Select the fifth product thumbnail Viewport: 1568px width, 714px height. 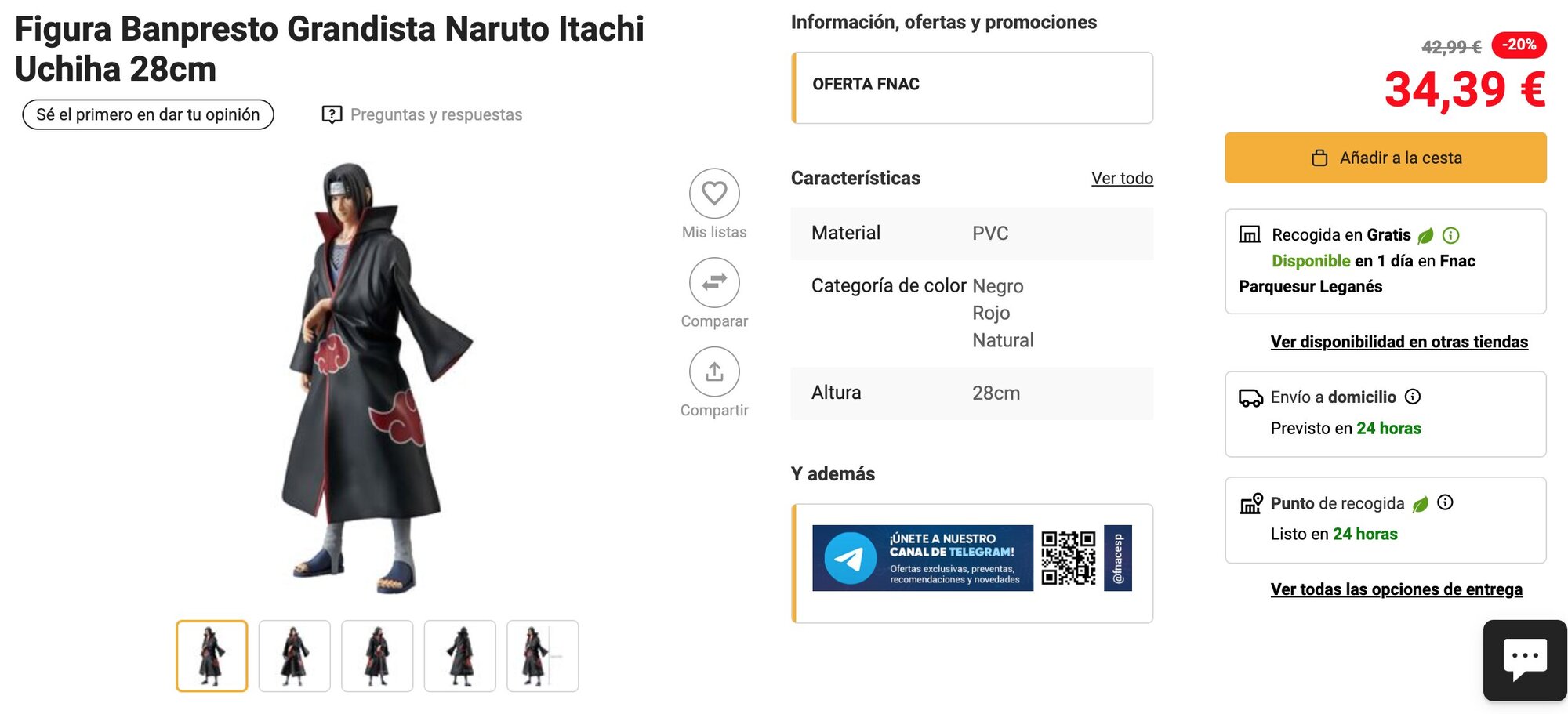point(543,656)
